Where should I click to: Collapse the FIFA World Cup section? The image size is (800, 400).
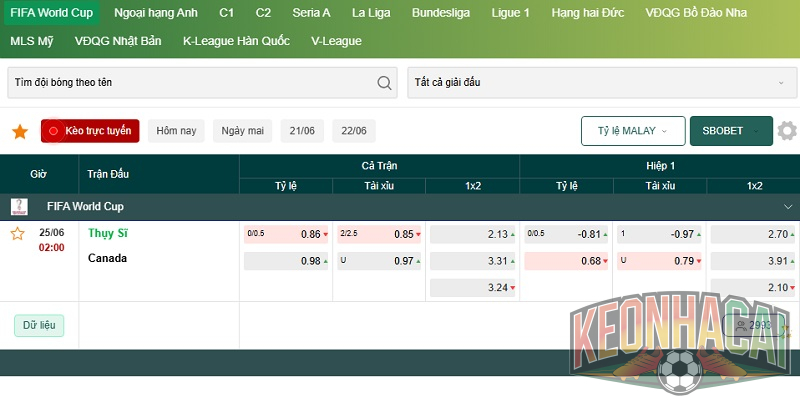788,207
